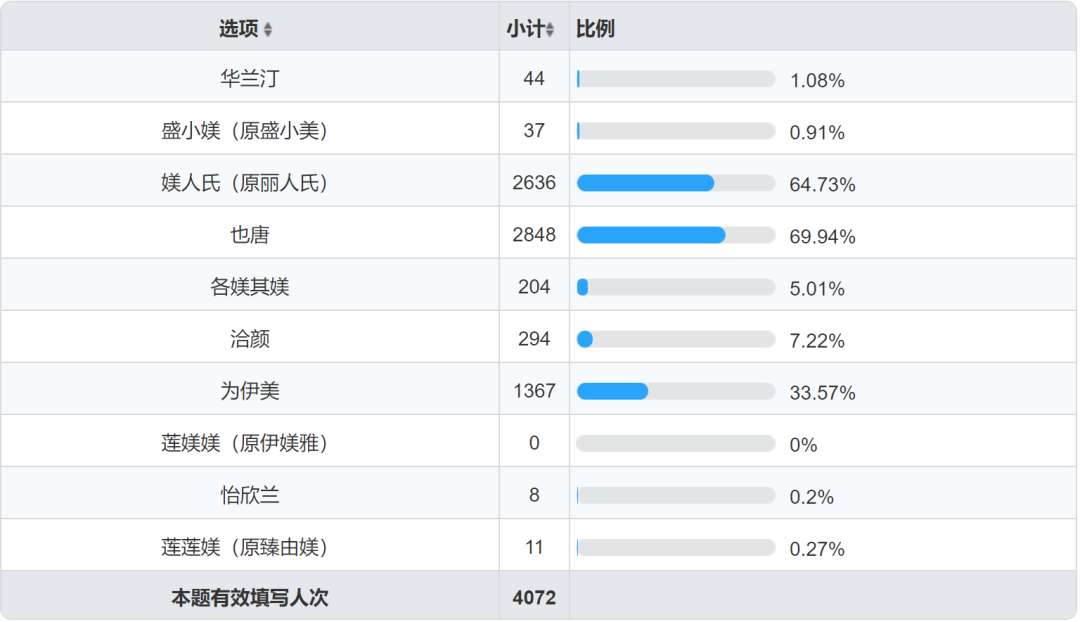Click the 本题有效填写人次 footer label

pyautogui.click(x=249, y=597)
